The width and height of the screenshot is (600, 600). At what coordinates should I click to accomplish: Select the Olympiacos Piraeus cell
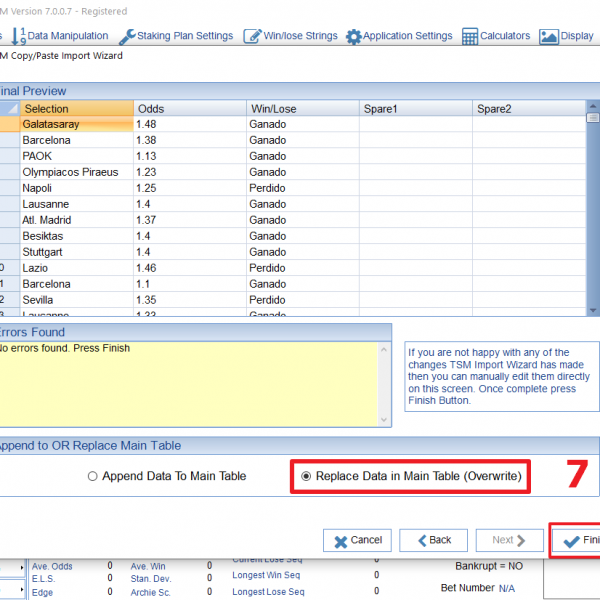77,172
